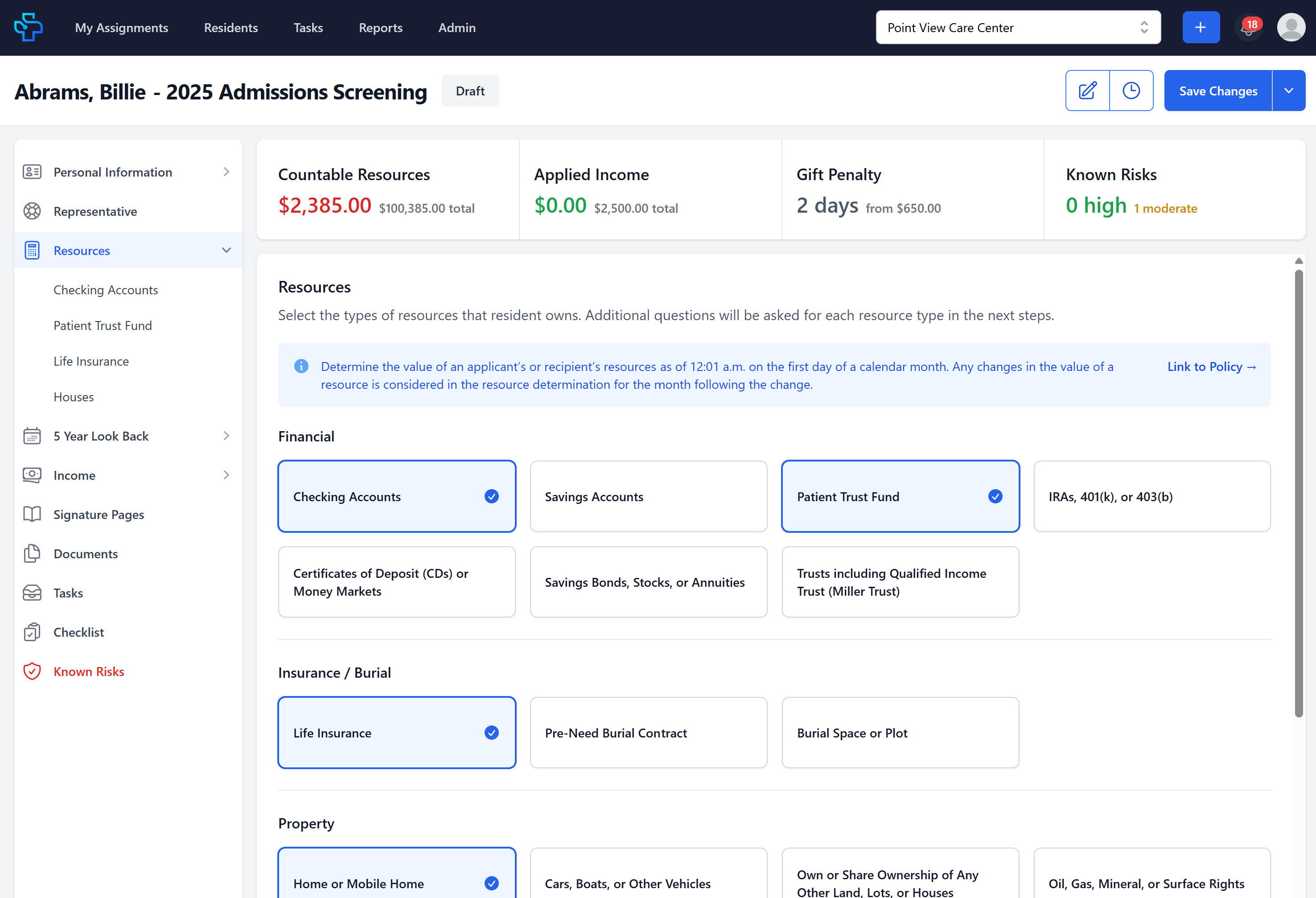The image size is (1316, 898).
Task: Open the Point View Care Center facility selector
Action: coord(1018,27)
